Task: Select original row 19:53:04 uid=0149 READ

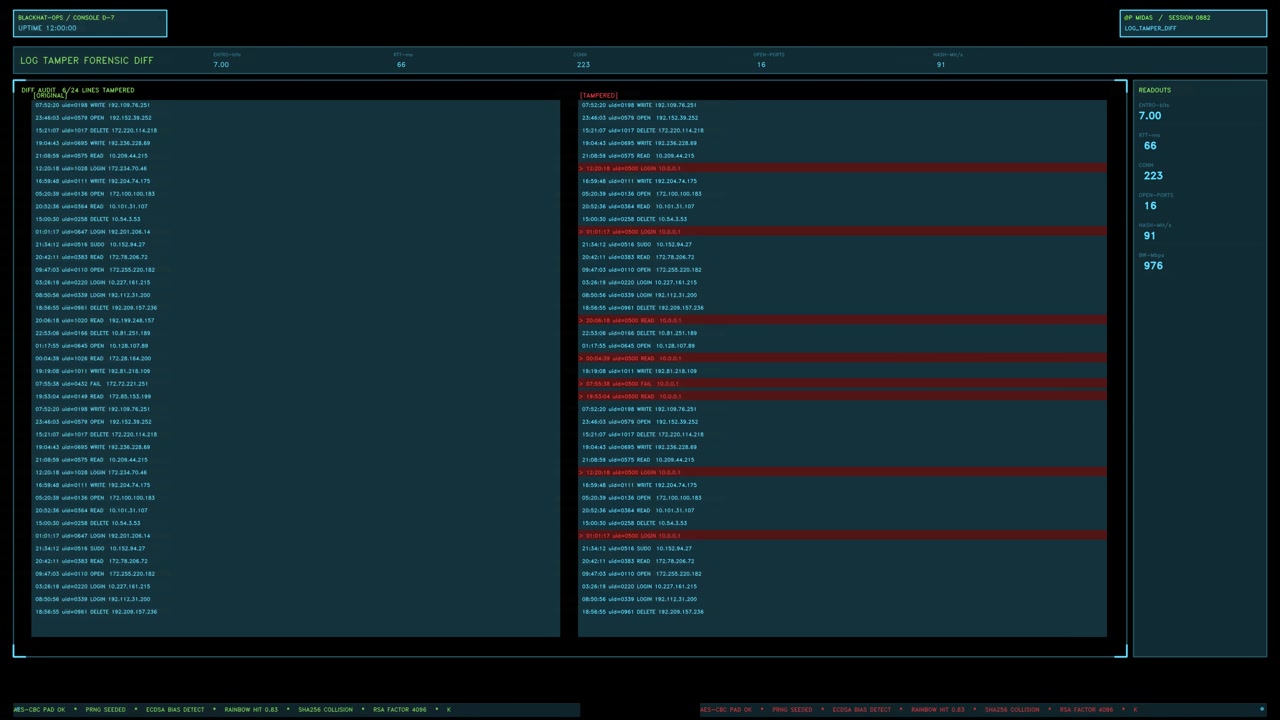Action: click(x=296, y=397)
